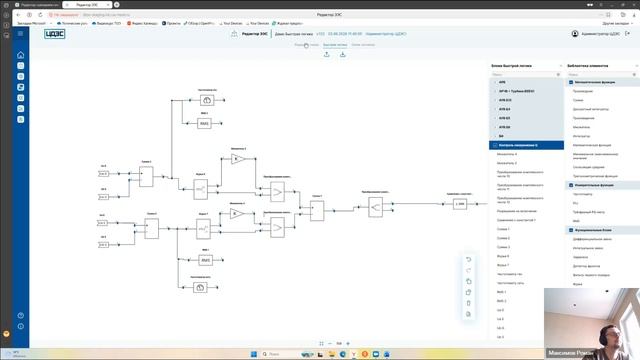Click the download arrow icon above the canvas
This screenshot has width=640, height=360.
pos(343,54)
